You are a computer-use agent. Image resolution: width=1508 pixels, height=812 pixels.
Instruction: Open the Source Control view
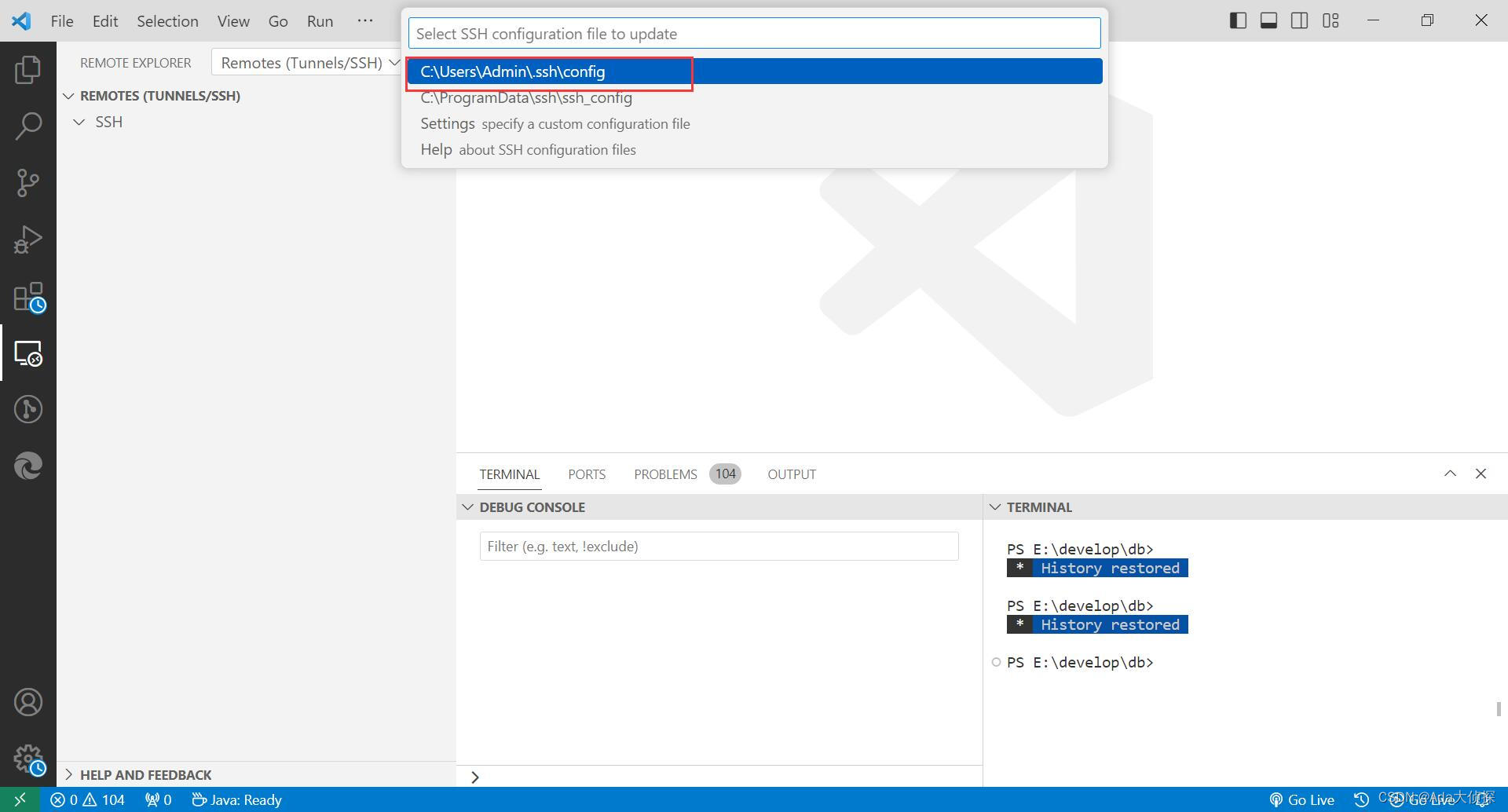pos(28,182)
